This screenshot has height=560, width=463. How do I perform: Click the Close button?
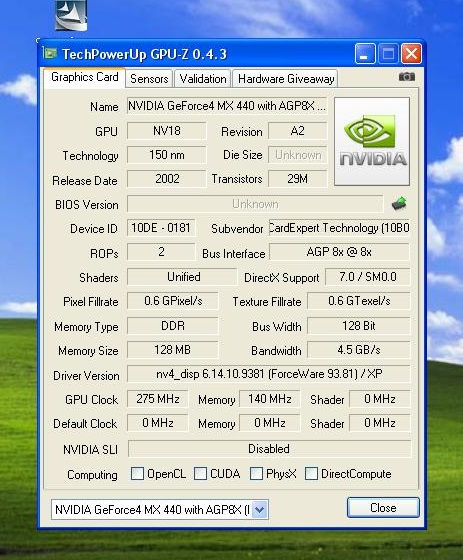point(383,508)
